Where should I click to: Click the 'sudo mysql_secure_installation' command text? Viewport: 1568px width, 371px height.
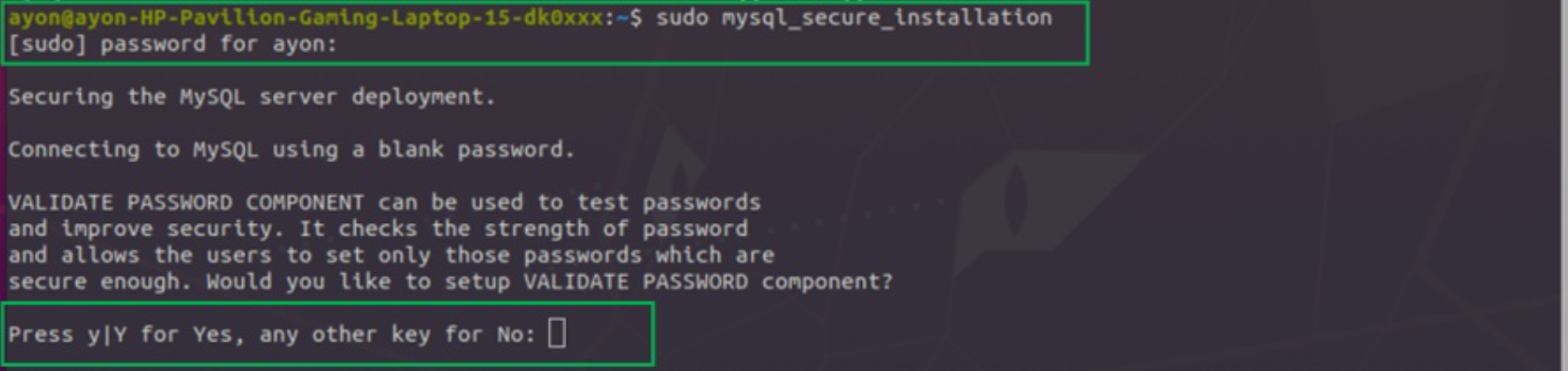tap(854, 17)
